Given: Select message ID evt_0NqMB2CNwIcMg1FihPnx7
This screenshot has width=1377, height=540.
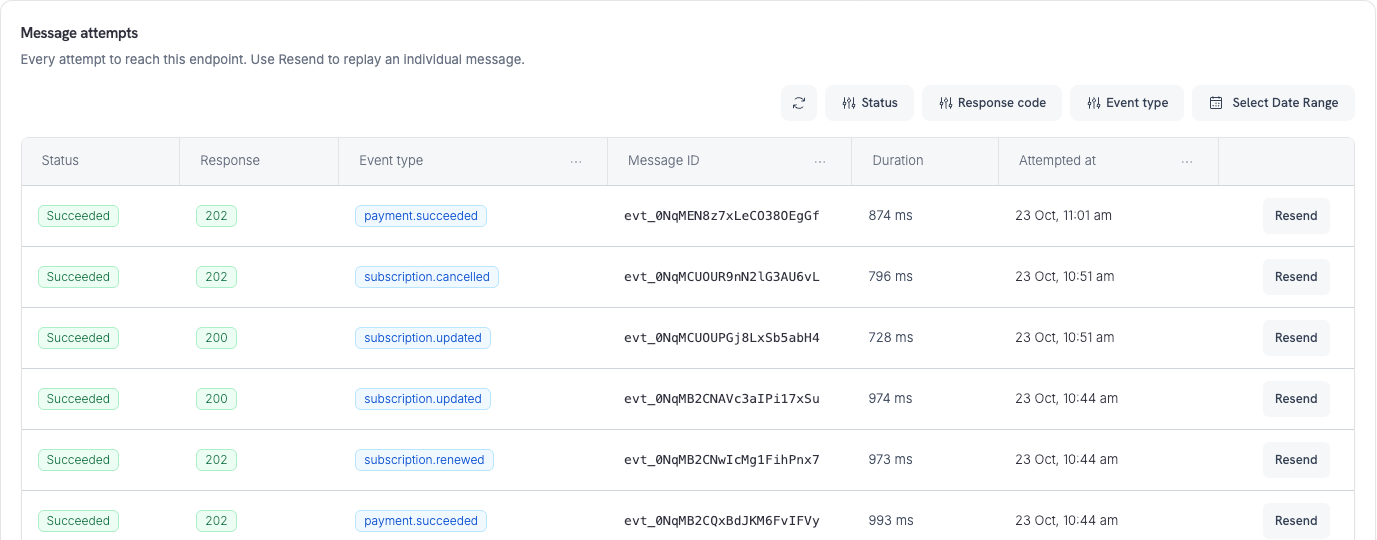Looking at the screenshot, I should pyautogui.click(x=722, y=460).
